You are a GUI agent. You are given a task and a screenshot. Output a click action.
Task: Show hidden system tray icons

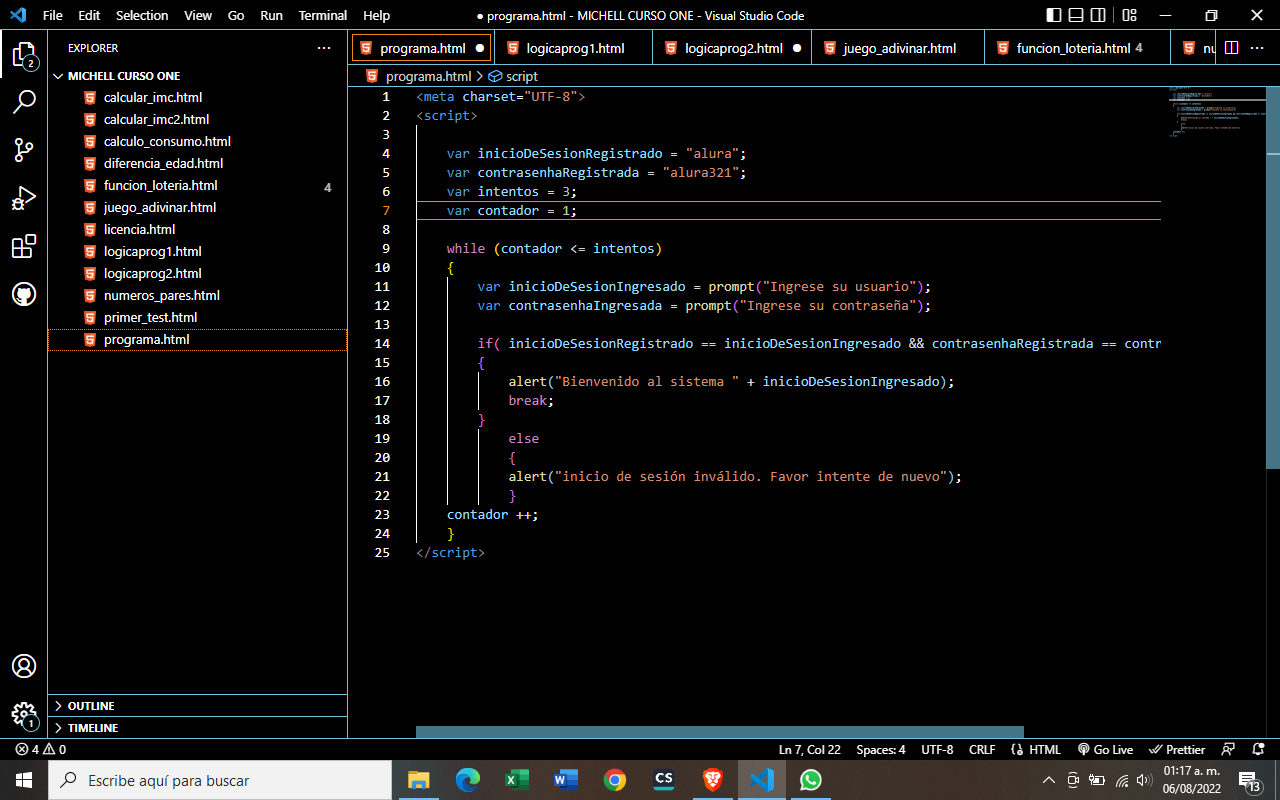[1048, 780]
